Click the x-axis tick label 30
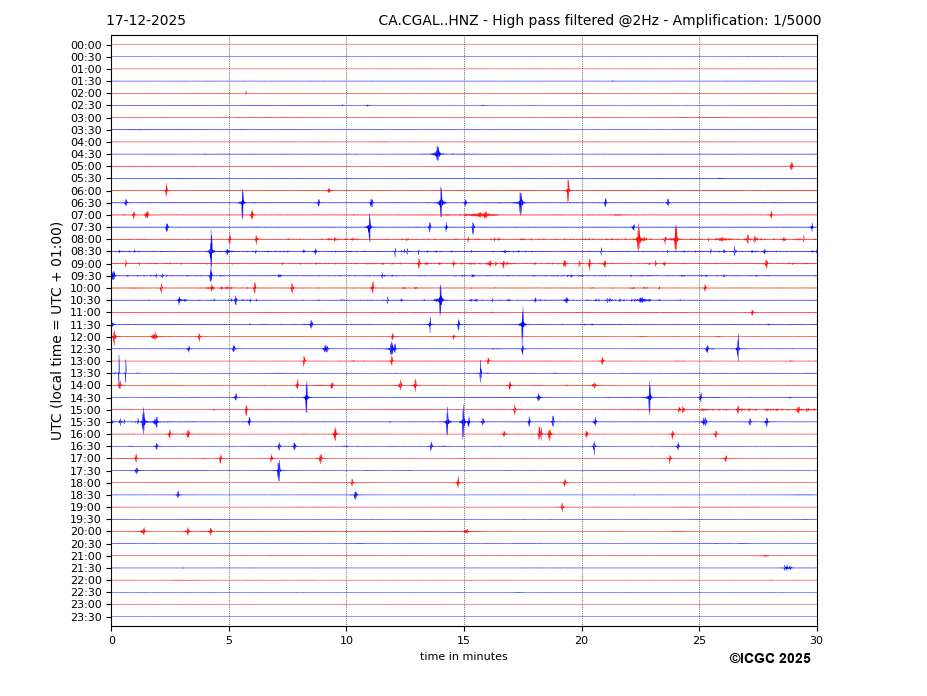Viewport: 927px width, 696px height. (x=817, y=640)
